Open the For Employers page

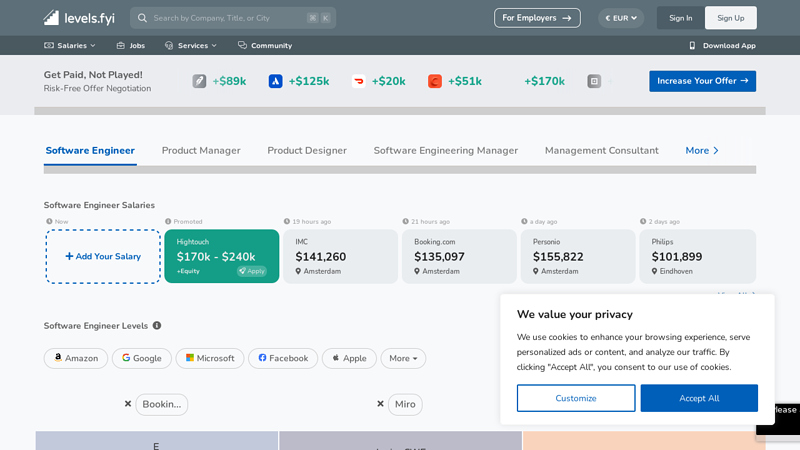[537, 18]
